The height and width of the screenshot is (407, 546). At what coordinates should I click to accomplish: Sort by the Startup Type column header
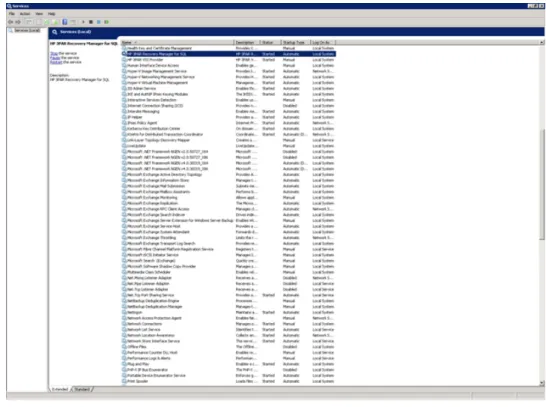click(x=296, y=42)
